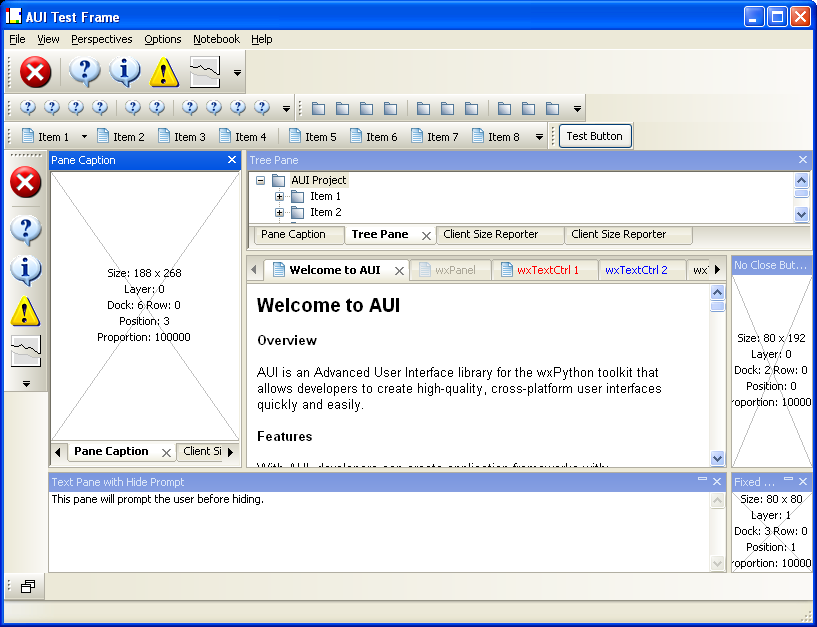Screen dimensions: 817x627
Task: Expand the Item 1 tree node
Action: [x=280, y=197]
